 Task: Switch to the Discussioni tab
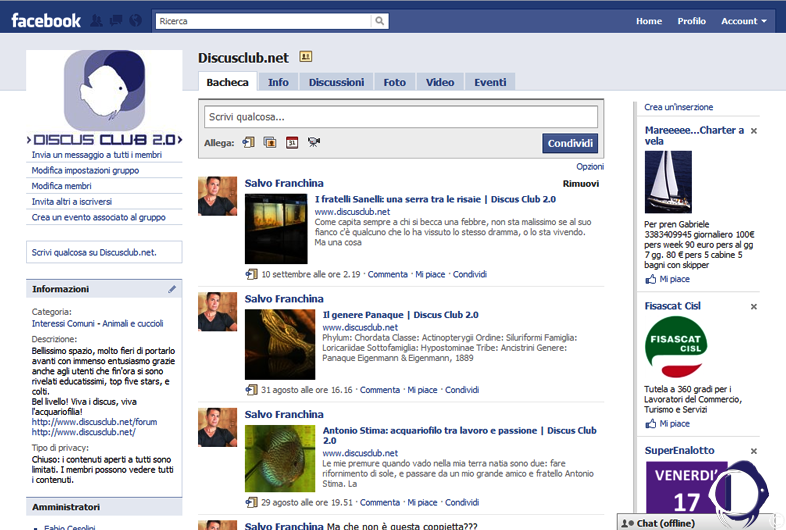[336, 82]
